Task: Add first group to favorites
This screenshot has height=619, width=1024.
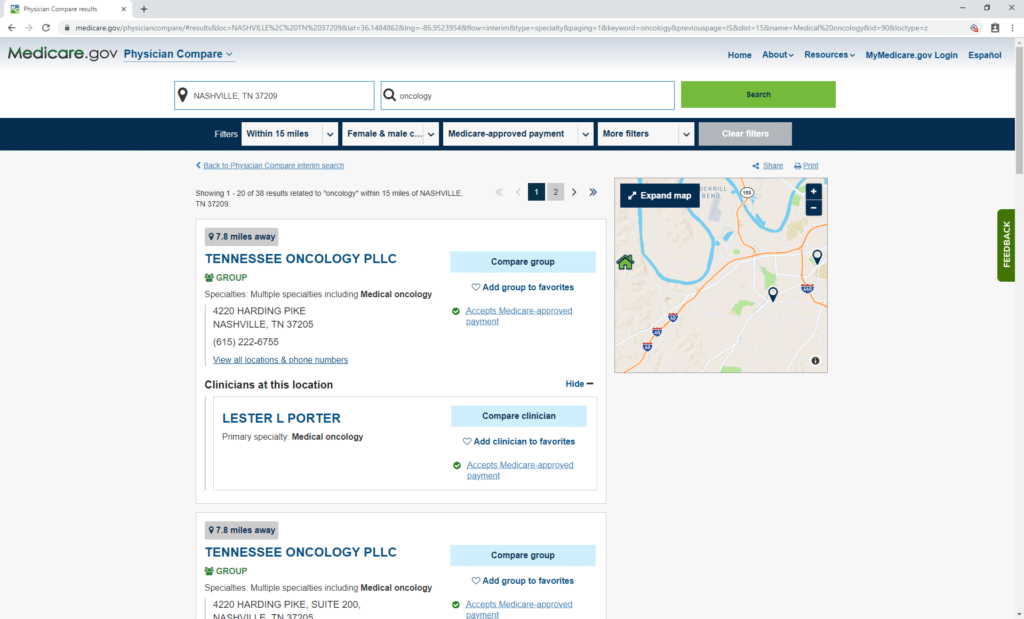Action: tap(522, 287)
